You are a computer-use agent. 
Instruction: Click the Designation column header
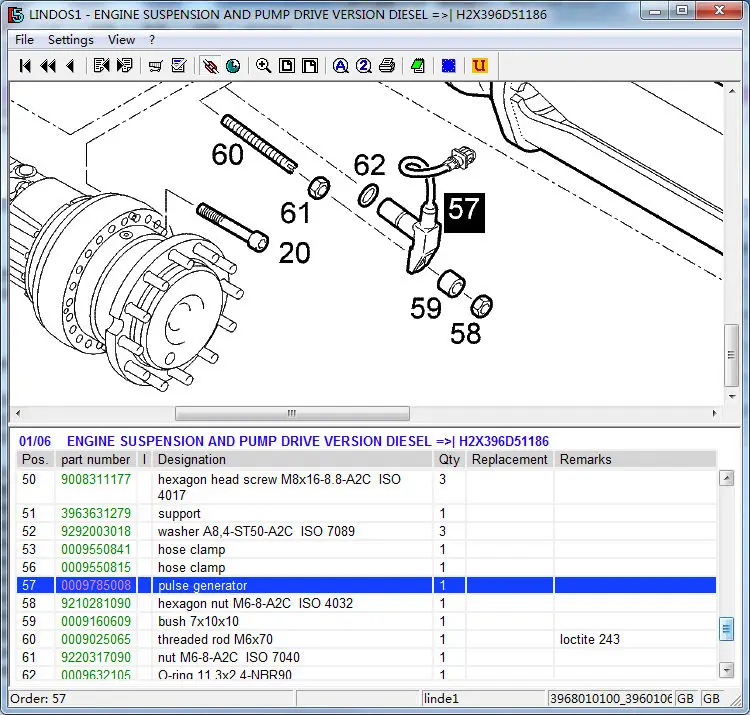click(x=292, y=460)
